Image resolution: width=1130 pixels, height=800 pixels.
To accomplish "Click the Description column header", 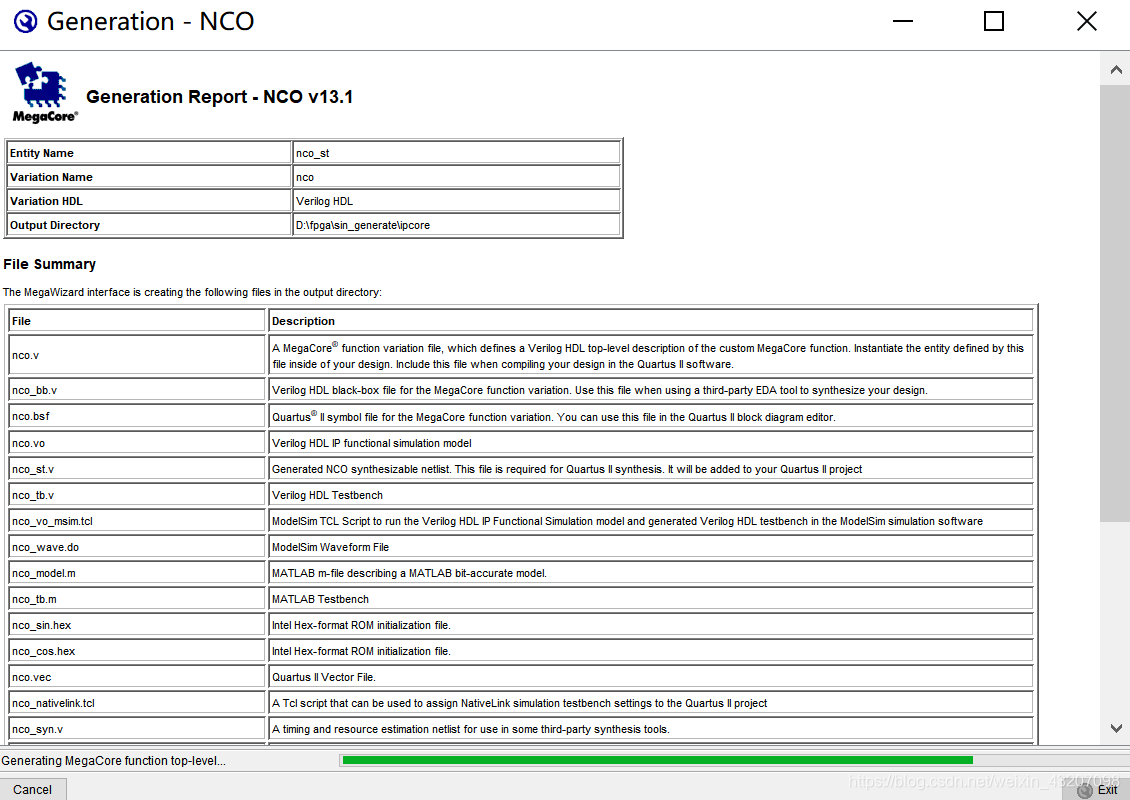I will coord(651,321).
